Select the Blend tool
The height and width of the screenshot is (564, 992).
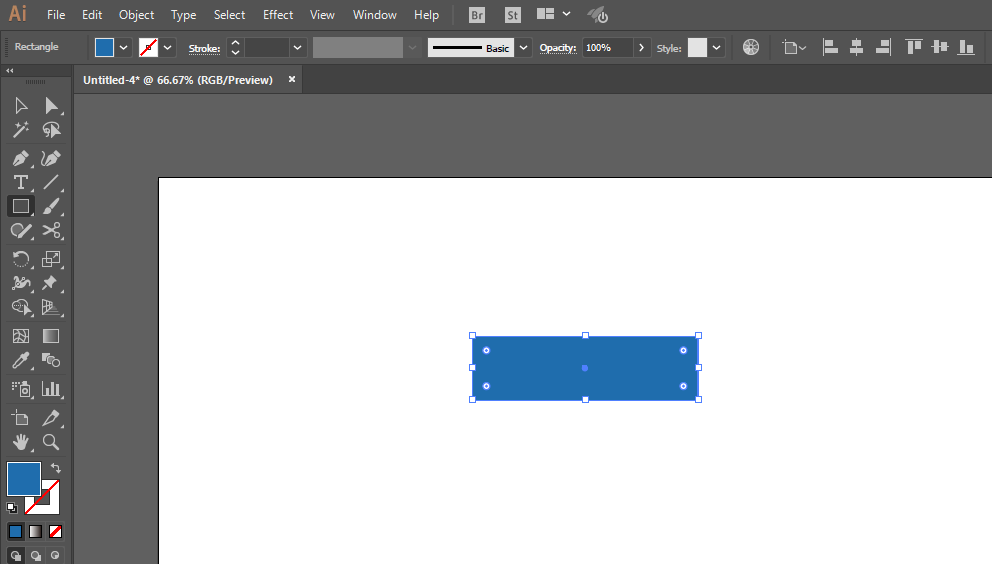[51, 360]
